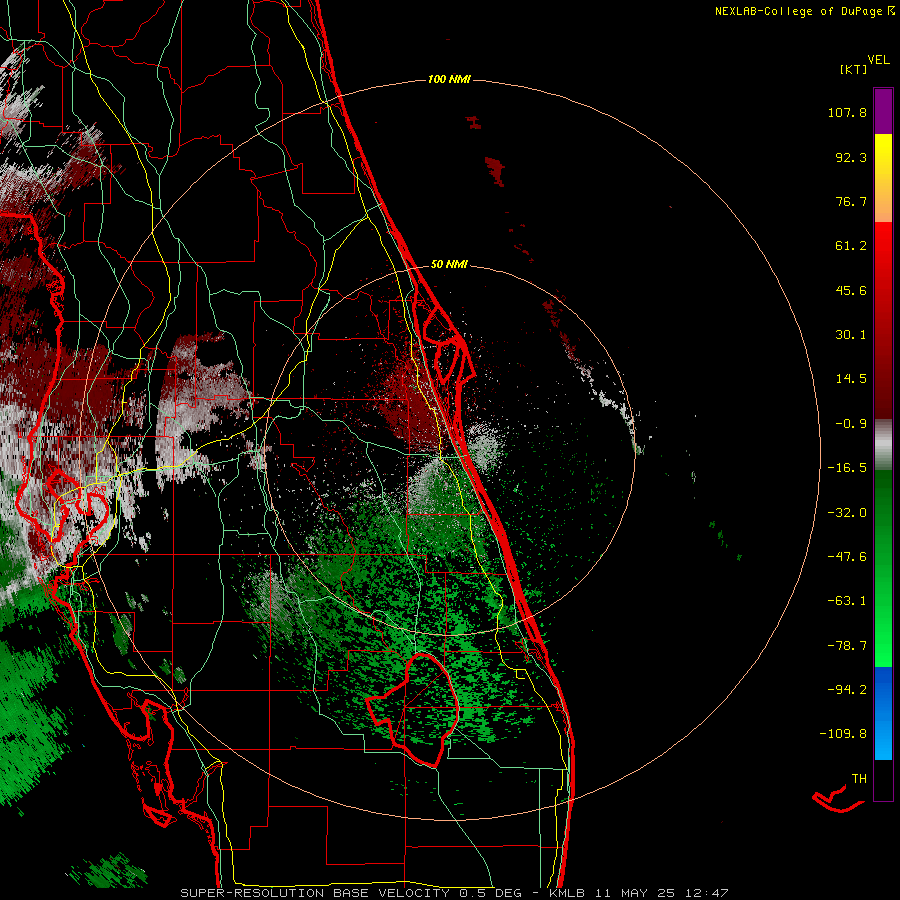Click the 12:47 timestamp in caption
Image resolution: width=900 pixels, height=900 pixels.
click(707, 893)
